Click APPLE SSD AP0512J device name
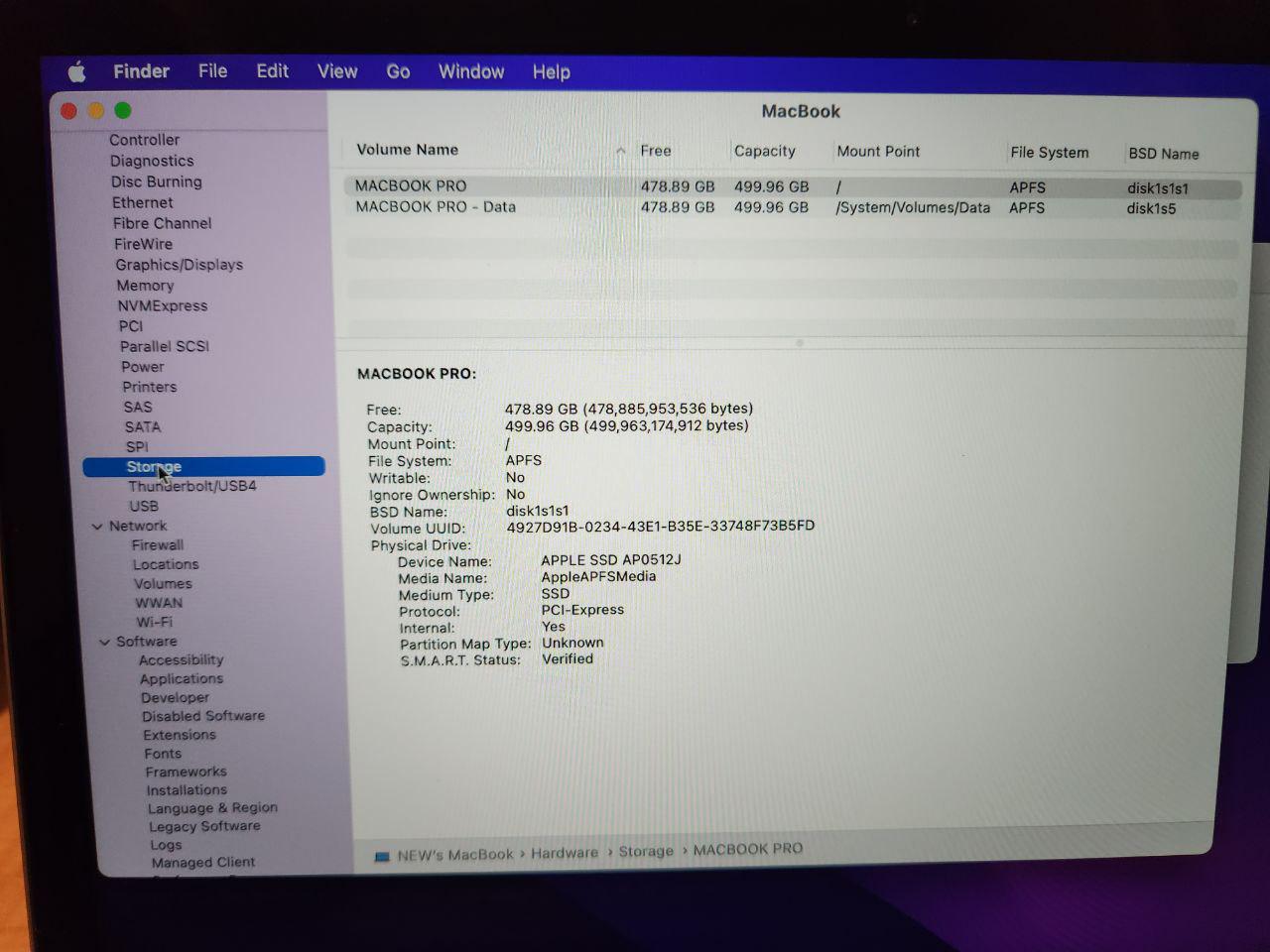Screen dimensions: 1270x952 (x=611, y=560)
